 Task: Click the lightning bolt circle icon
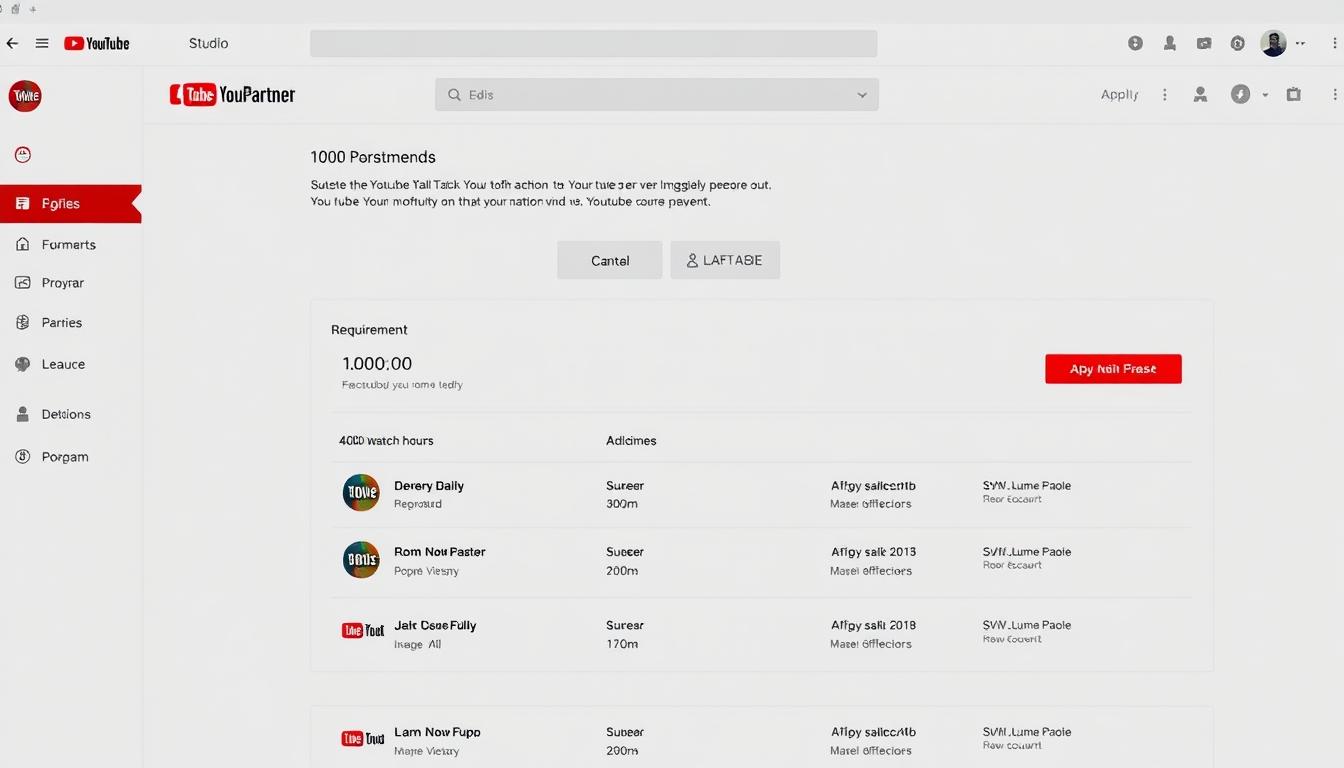point(1240,94)
